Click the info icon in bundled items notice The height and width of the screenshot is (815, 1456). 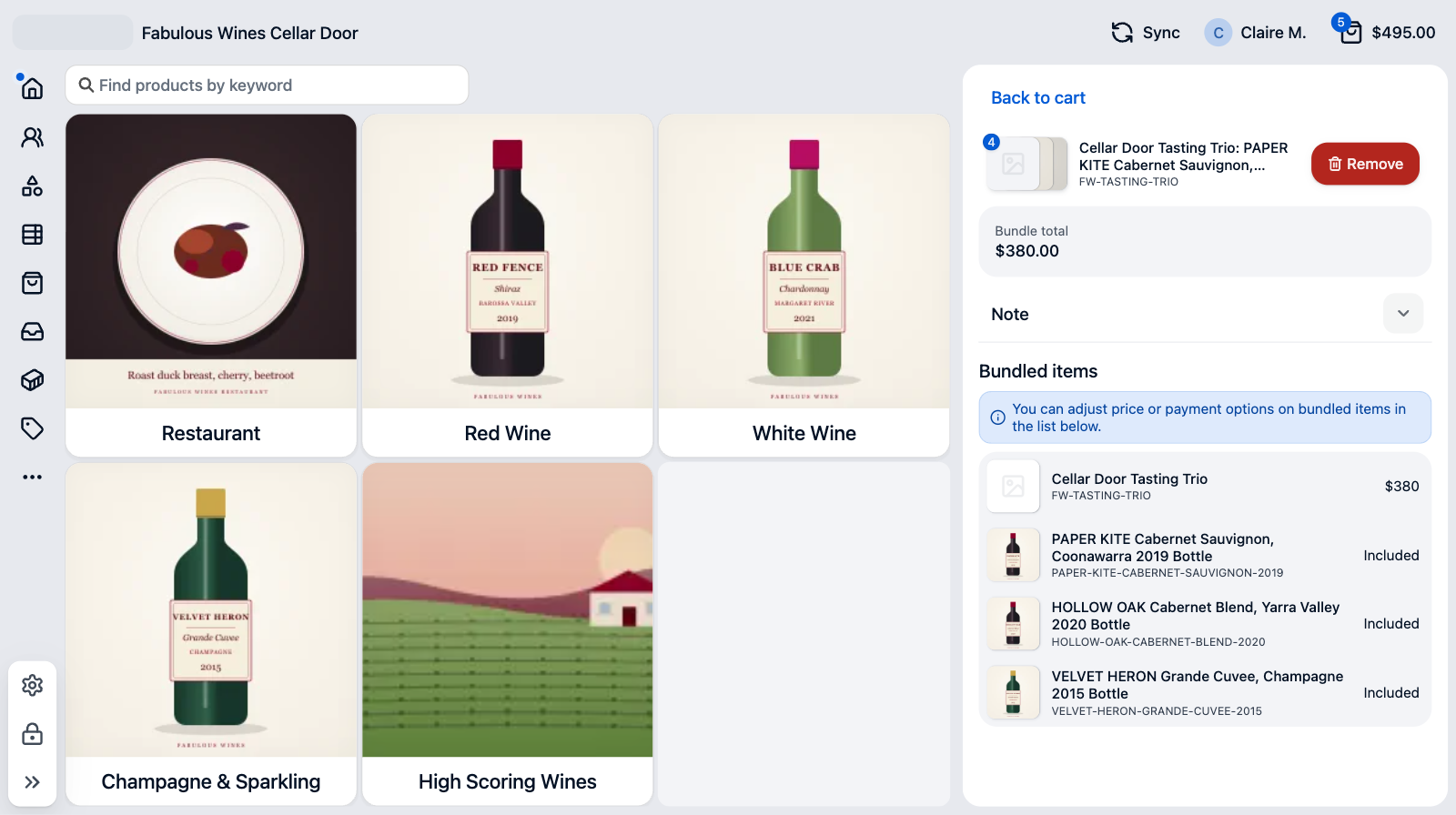pos(997,418)
